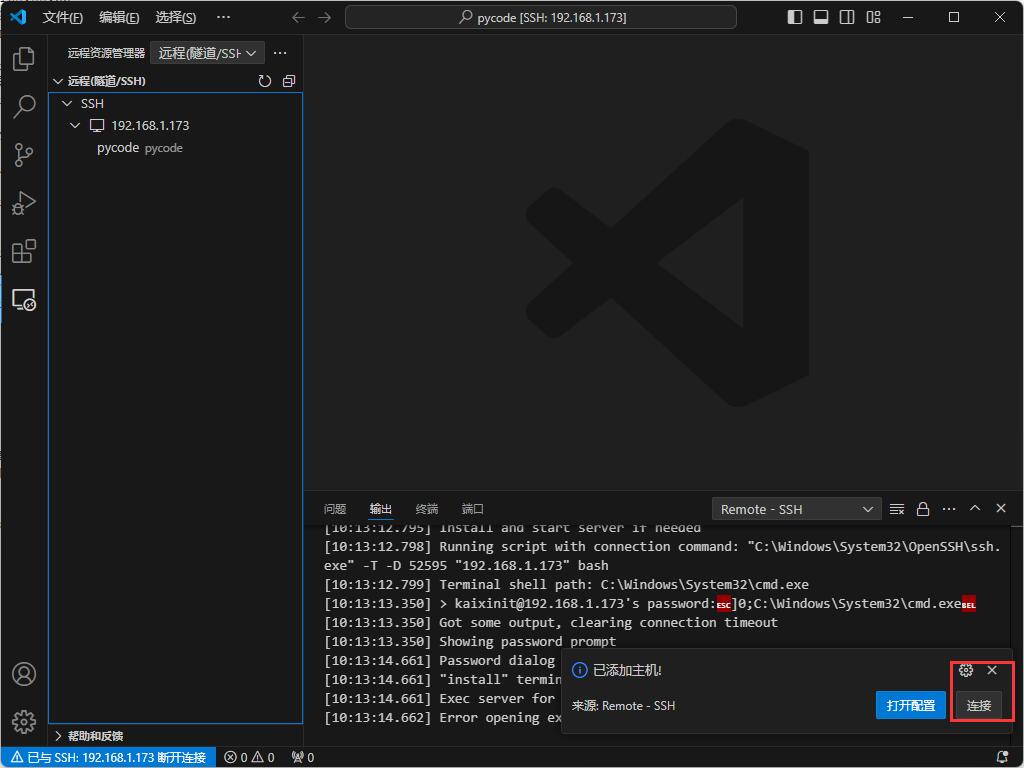Click the 打开配置 button in notification

pyautogui.click(x=910, y=705)
